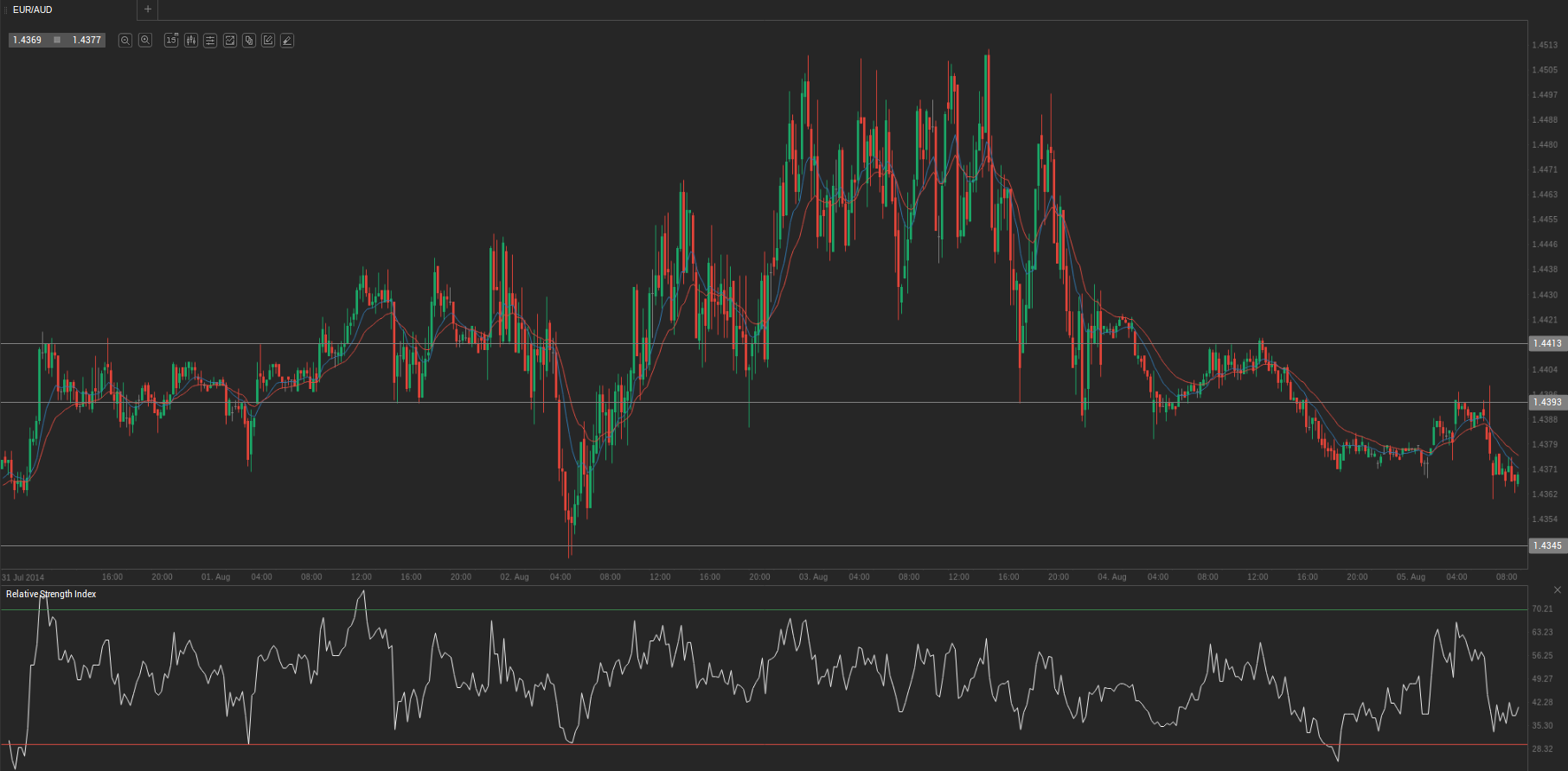Click the 1.4369 sell price button
The width and height of the screenshot is (1568, 771).
click(x=28, y=41)
